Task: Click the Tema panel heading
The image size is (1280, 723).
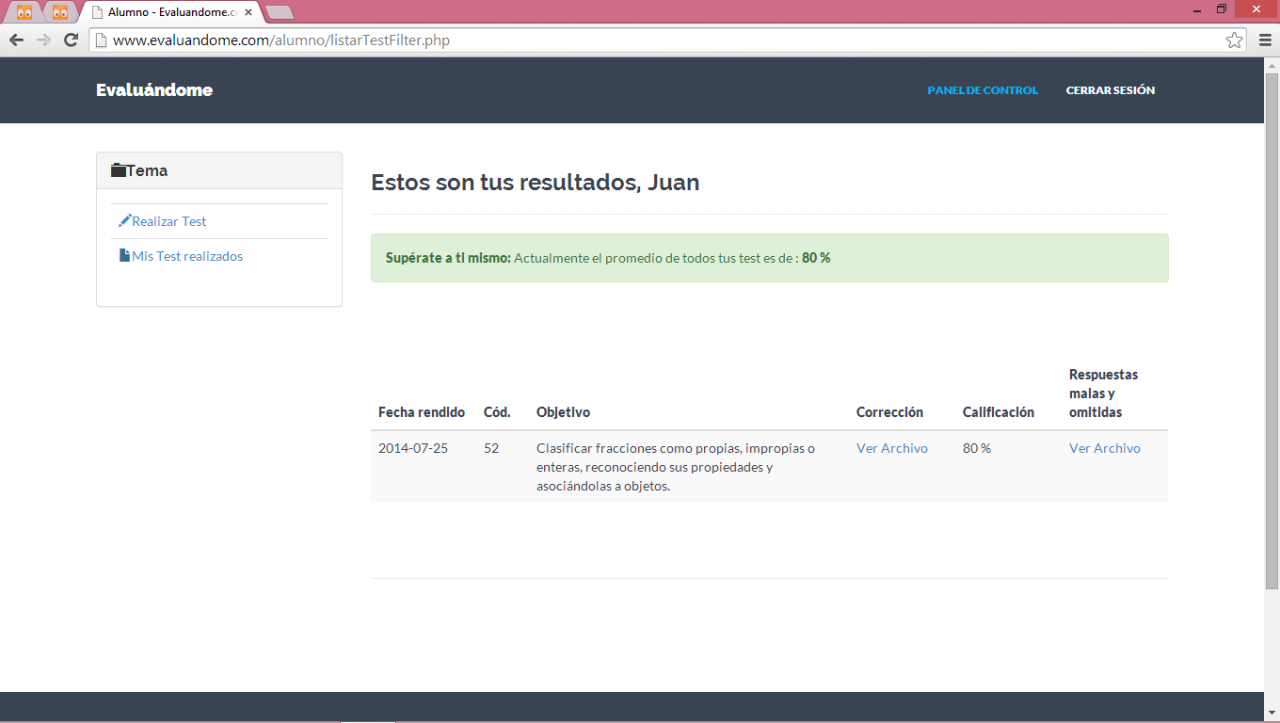Action: (219, 170)
